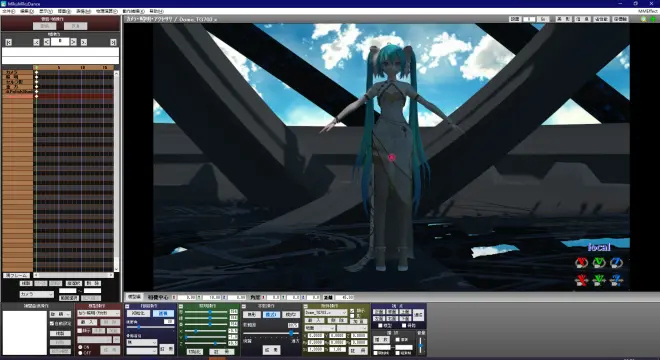Click the blue Z move handle icon

617,280
